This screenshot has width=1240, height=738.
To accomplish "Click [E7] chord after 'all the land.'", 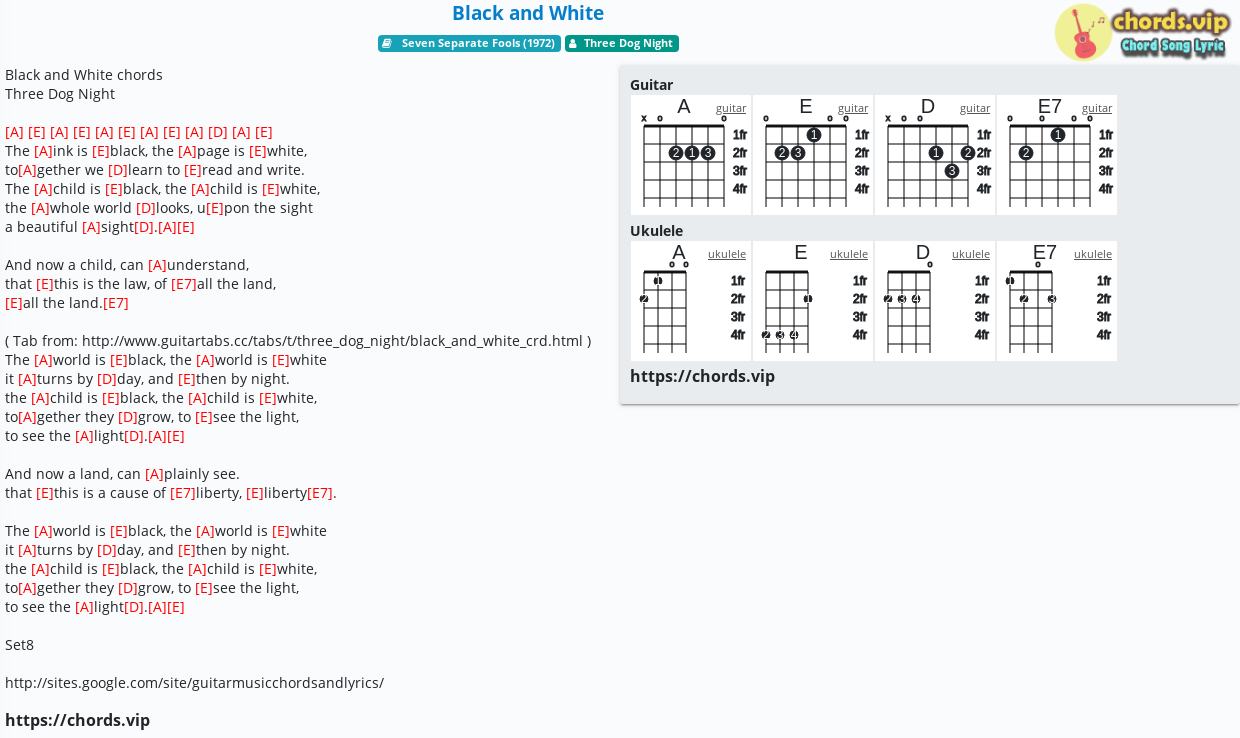I will [116, 303].
